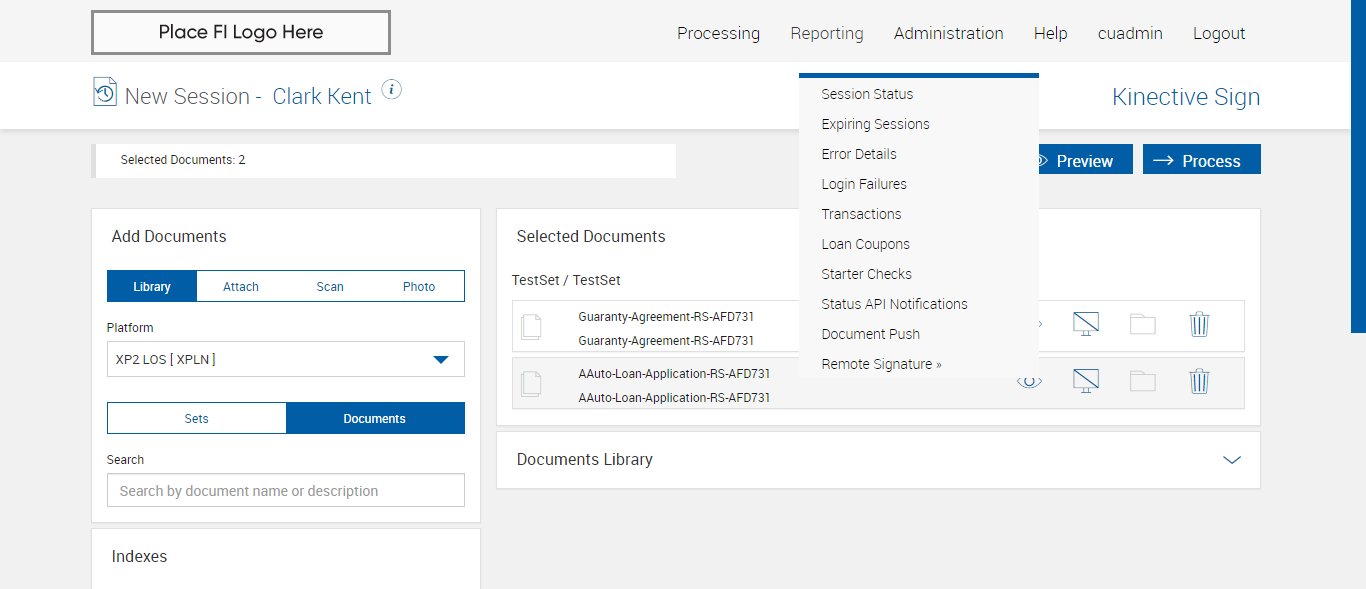Click the document page icon for AAuto-Loan-Application

[x=532, y=383]
